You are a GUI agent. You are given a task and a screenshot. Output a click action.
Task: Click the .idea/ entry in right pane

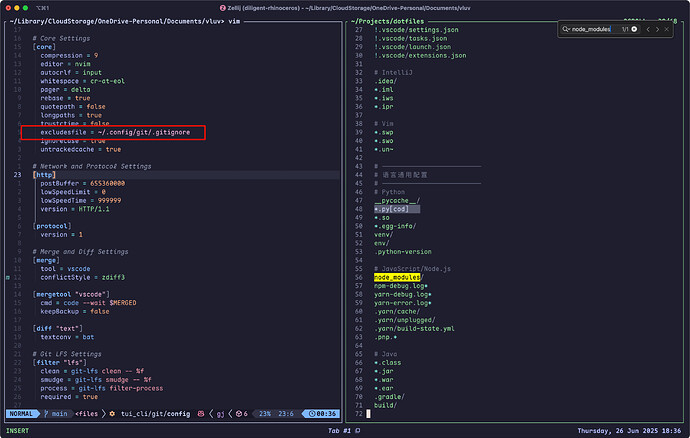(385, 81)
